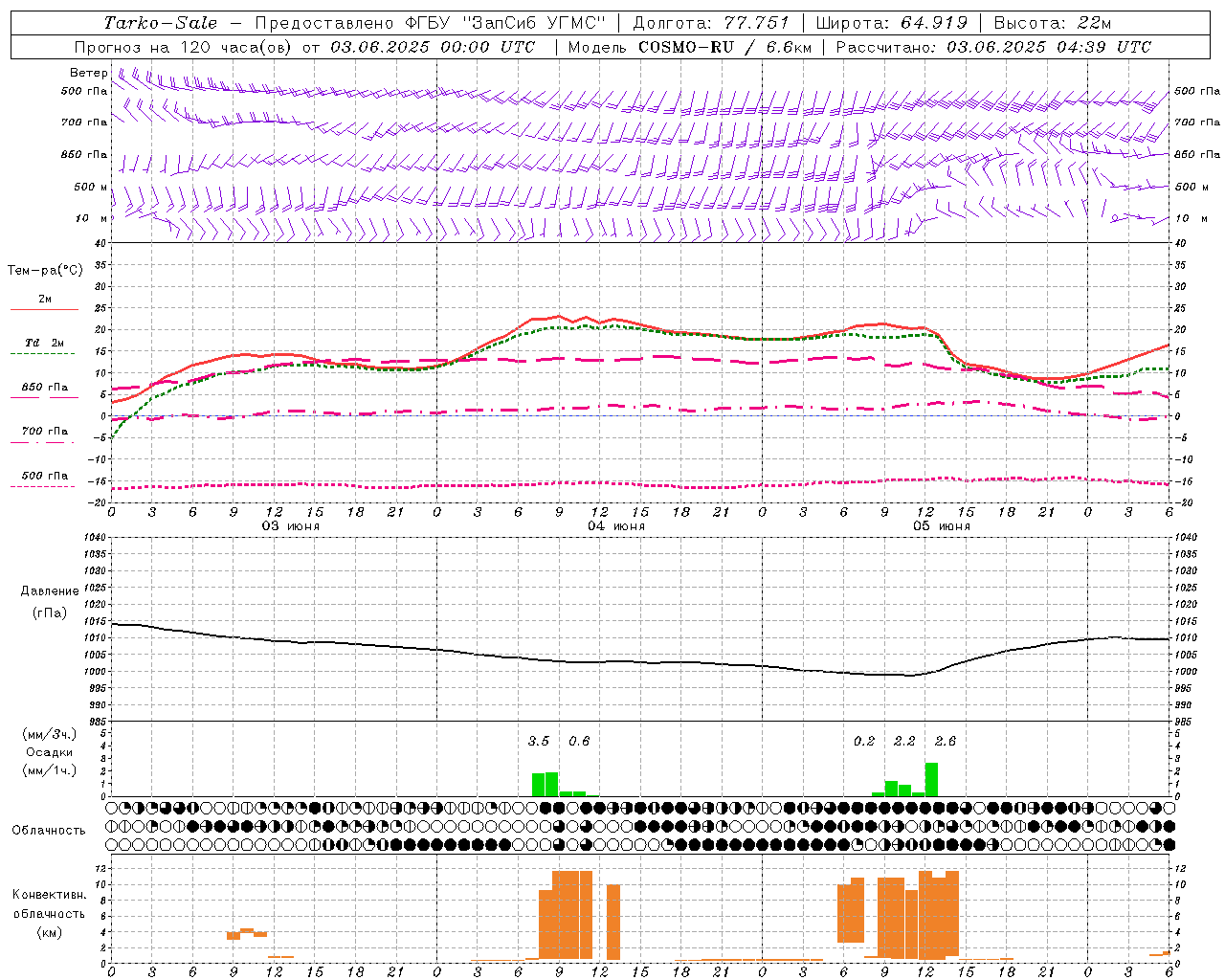Click the "500 м" wind level label on left
This screenshot has height=980, width=1225.
92,187
